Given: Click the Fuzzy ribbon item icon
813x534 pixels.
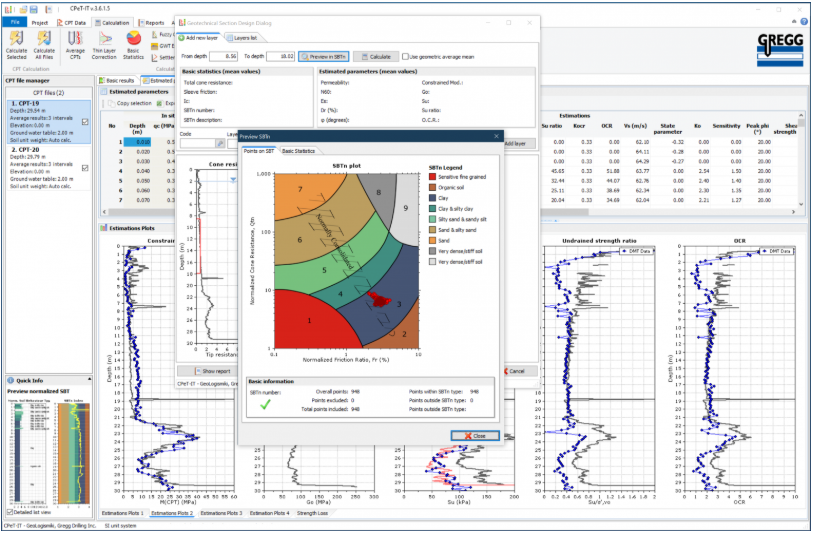Looking at the screenshot, I should pos(155,34).
